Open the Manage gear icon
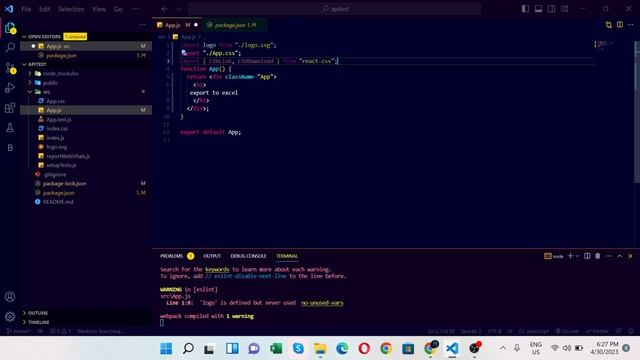 (x=10, y=316)
